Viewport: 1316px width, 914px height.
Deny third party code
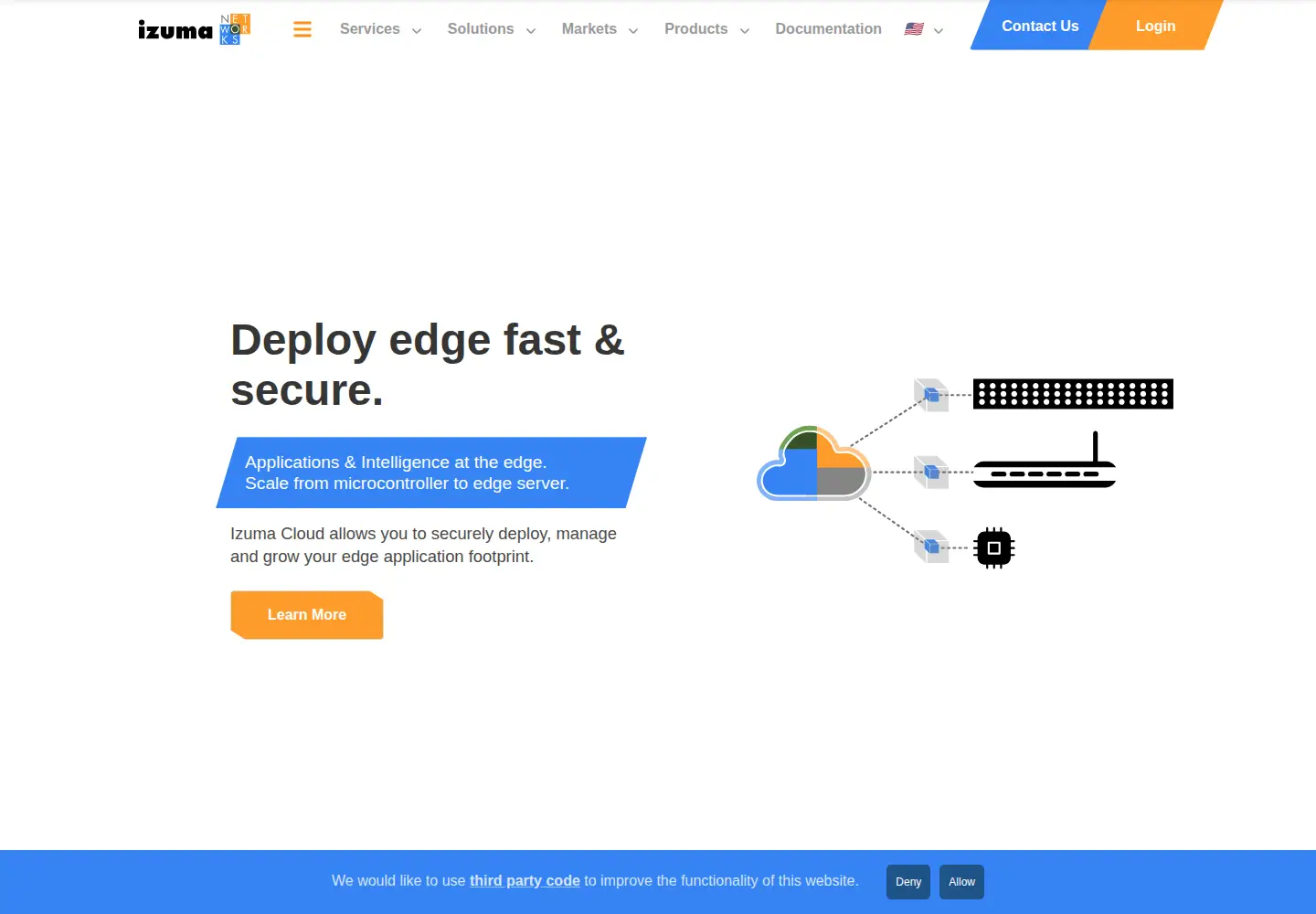(908, 882)
